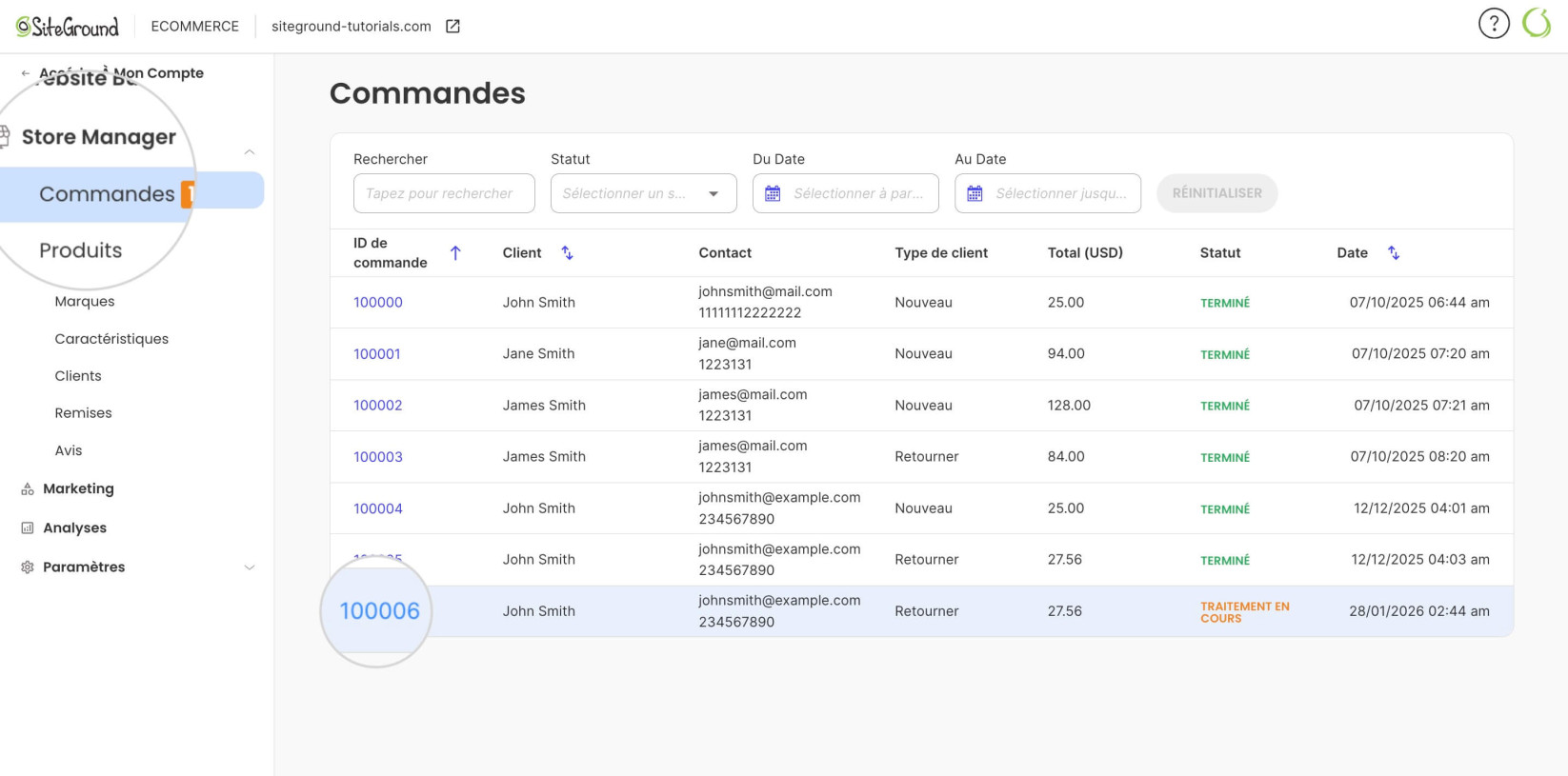Viewport: 1568px width, 776px height.
Task: Open the Du Date picker field
Action: coord(846,193)
